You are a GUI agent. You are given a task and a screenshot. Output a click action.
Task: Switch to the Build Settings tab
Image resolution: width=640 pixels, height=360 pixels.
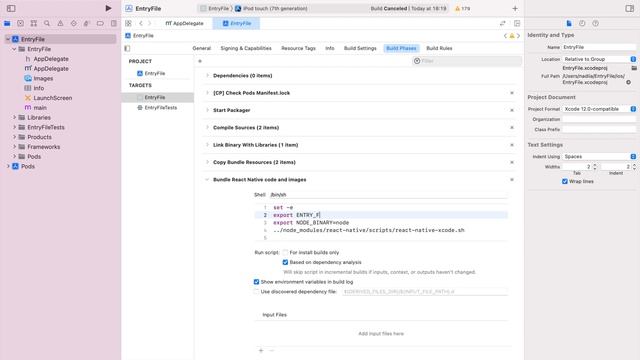[x=360, y=48]
